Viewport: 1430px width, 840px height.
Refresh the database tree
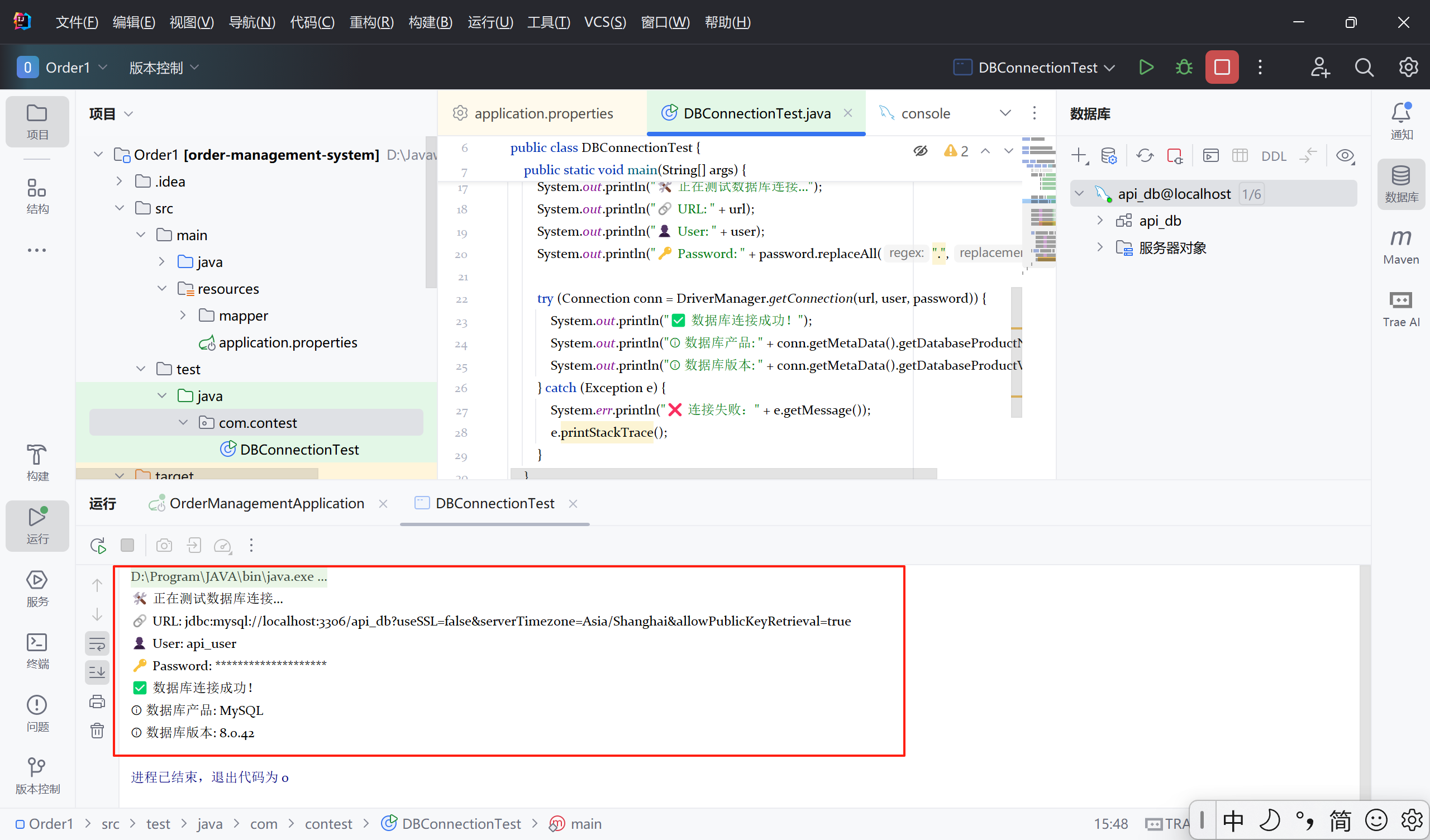(1145, 155)
